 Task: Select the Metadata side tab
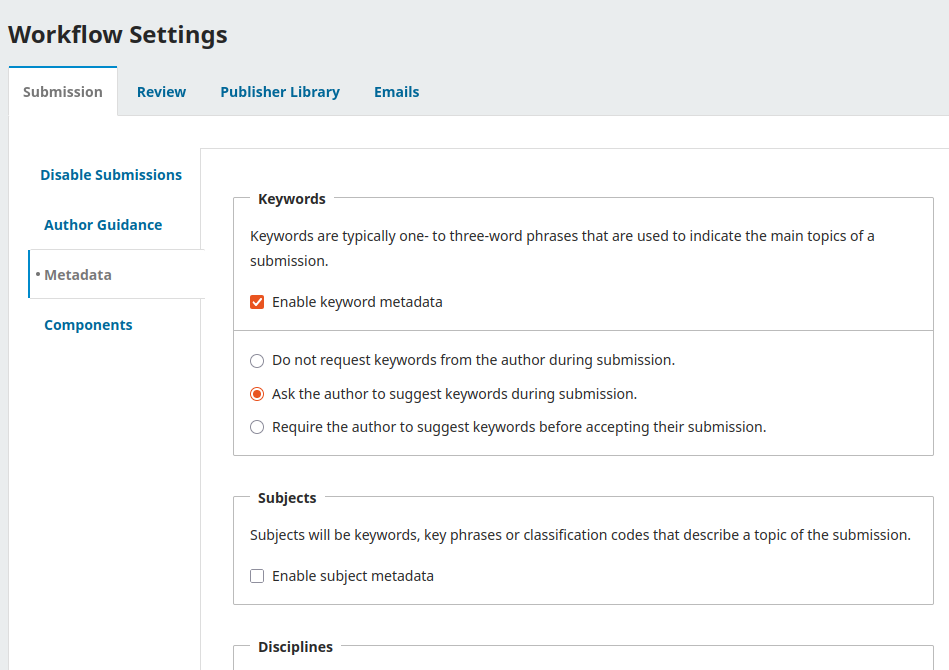pyautogui.click(x=78, y=275)
